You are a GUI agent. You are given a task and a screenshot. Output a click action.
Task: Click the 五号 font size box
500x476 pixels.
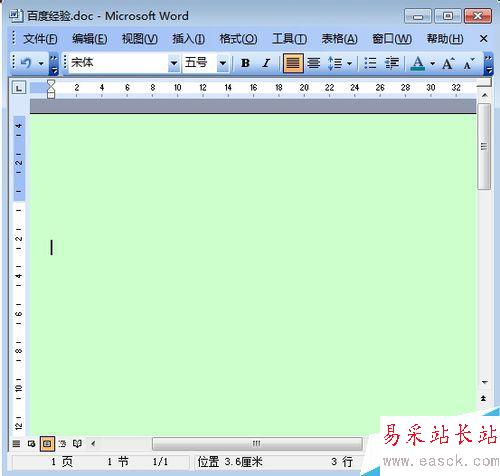[x=199, y=63]
